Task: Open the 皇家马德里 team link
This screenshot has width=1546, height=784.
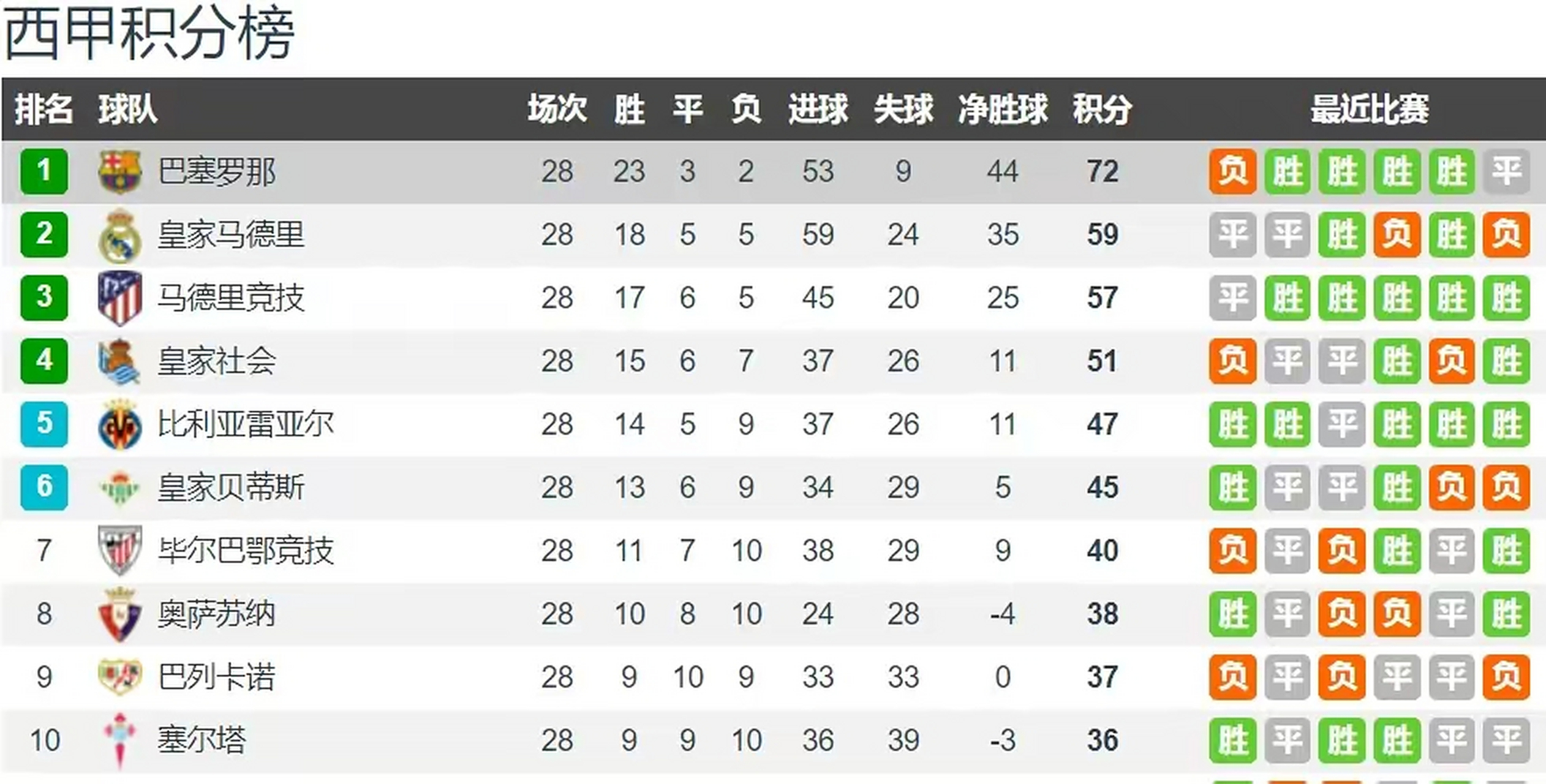Action: pyautogui.click(x=231, y=235)
